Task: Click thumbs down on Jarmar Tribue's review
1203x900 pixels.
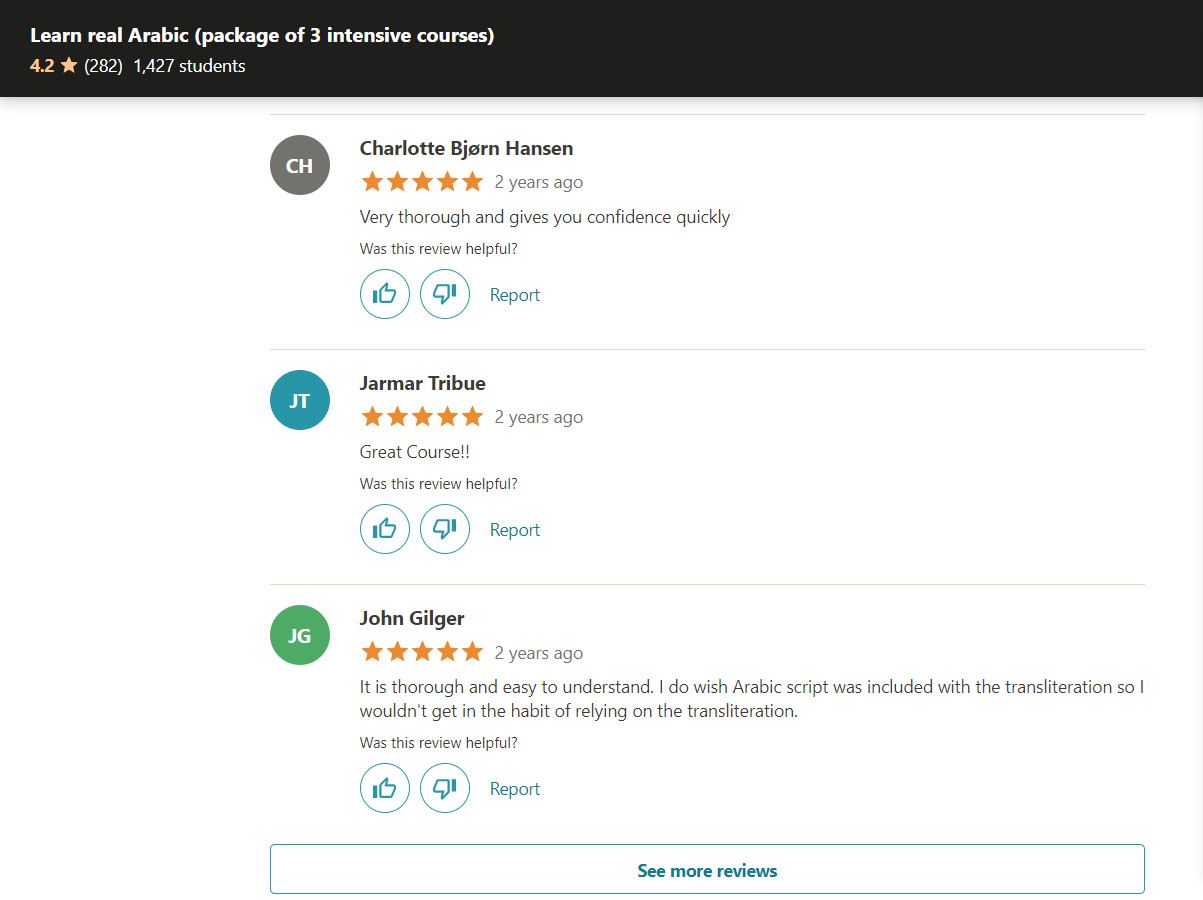Action: [x=445, y=529]
